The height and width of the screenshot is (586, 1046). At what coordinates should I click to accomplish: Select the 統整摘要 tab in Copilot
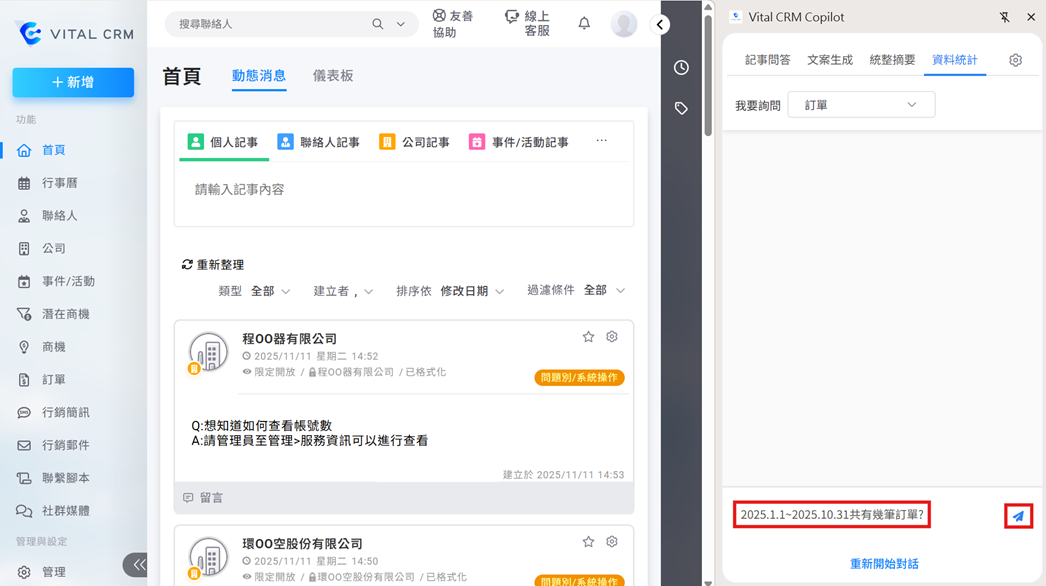(x=892, y=60)
